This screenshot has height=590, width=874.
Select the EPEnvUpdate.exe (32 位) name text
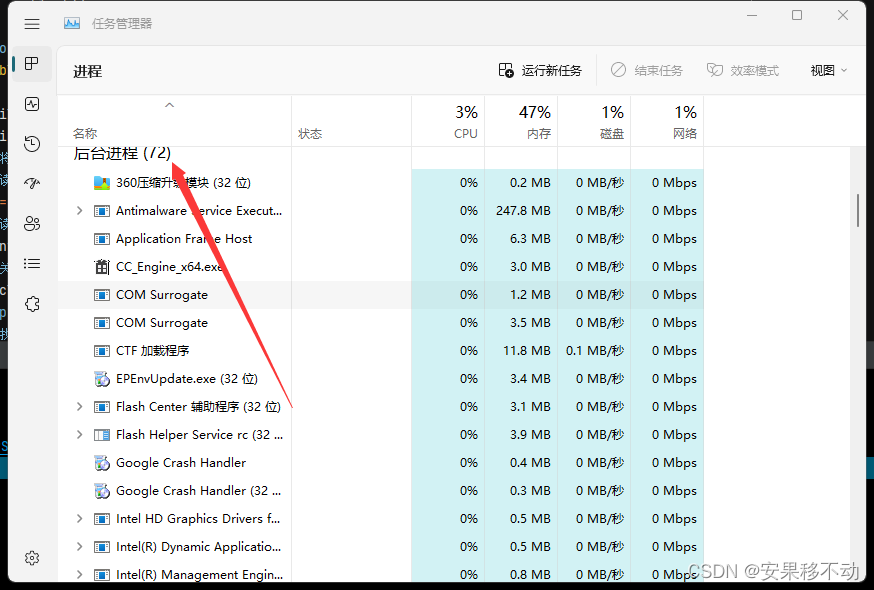[x=187, y=379]
